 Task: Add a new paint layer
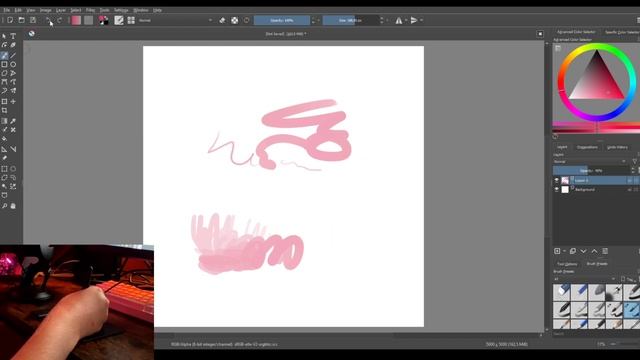(558, 251)
